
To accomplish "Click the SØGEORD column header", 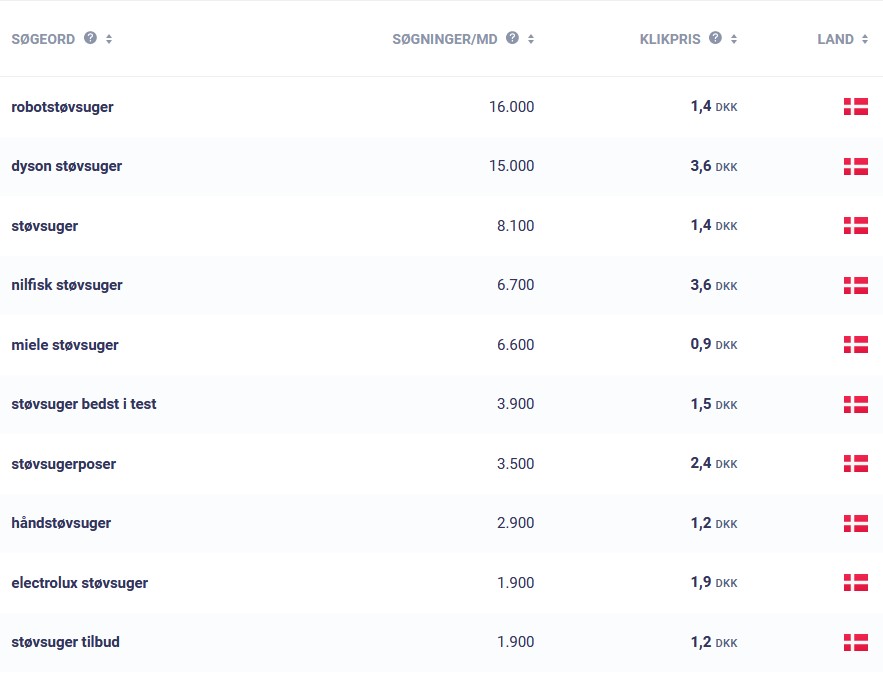I will [43, 39].
